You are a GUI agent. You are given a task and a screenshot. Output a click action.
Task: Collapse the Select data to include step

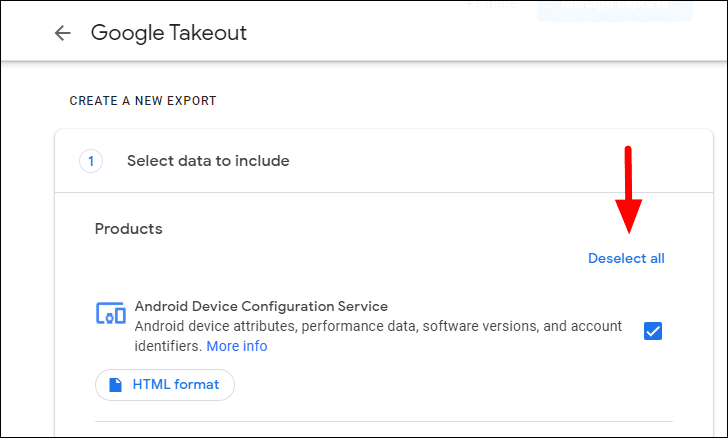click(208, 161)
